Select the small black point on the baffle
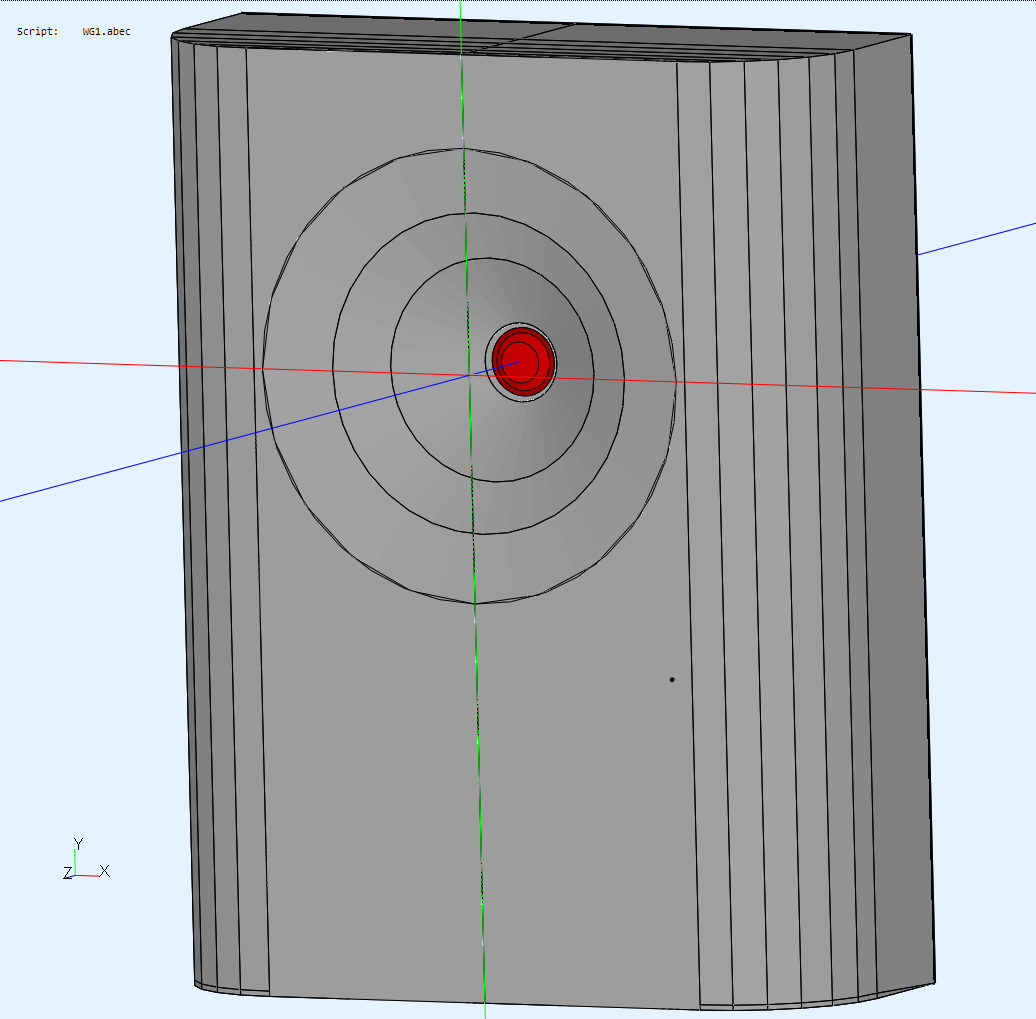Image resolution: width=1036 pixels, height=1019 pixels. [672, 680]
